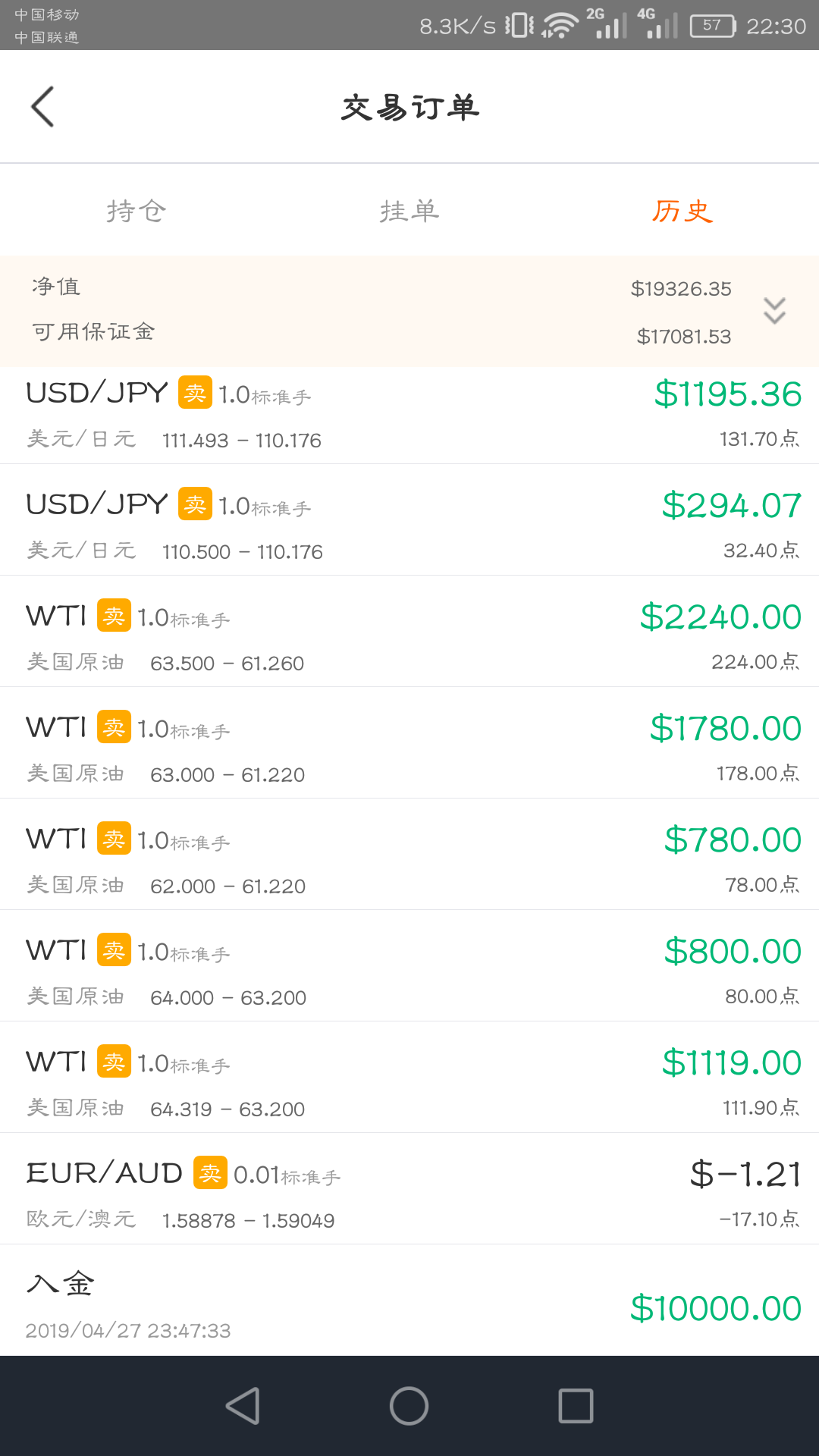The image size is (819, 1456).
Task: Open the 挂单 pending orders tab
Action: pos(409,211)
